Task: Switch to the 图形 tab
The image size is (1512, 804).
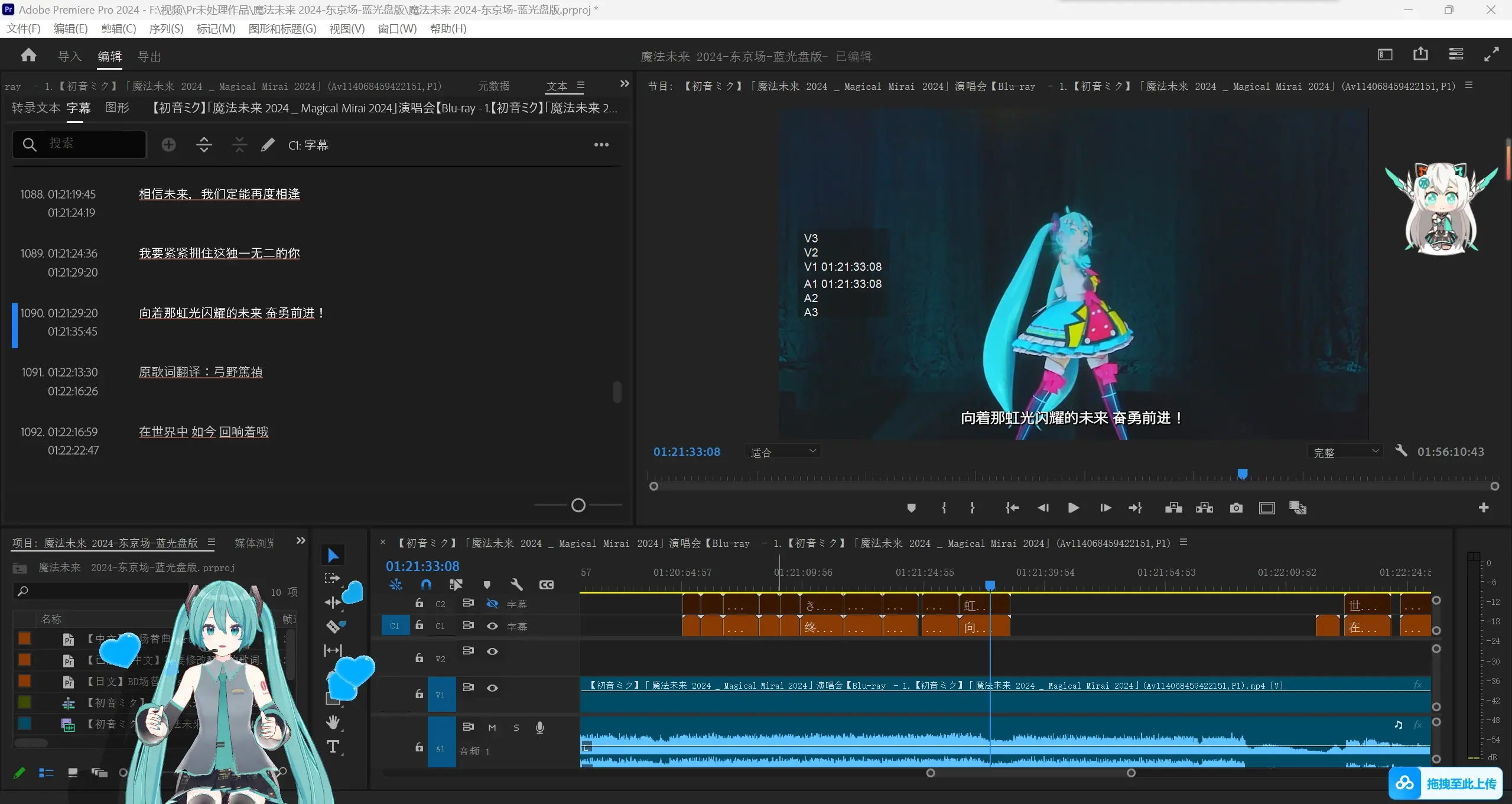Action: [x=117, y=108]
